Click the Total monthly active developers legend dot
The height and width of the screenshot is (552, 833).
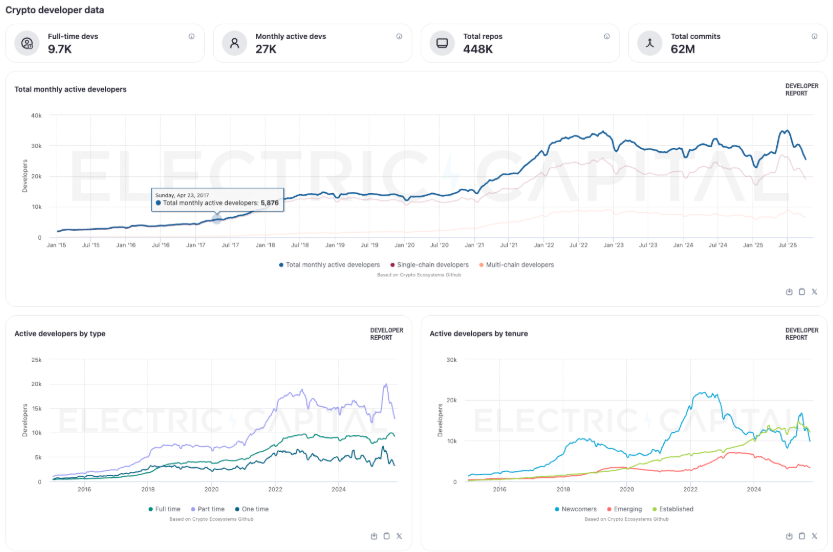click(282, 265)
